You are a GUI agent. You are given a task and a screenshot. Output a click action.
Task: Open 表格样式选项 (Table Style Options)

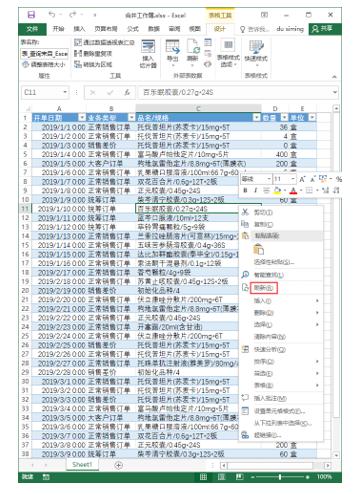(x=228, y=53)
